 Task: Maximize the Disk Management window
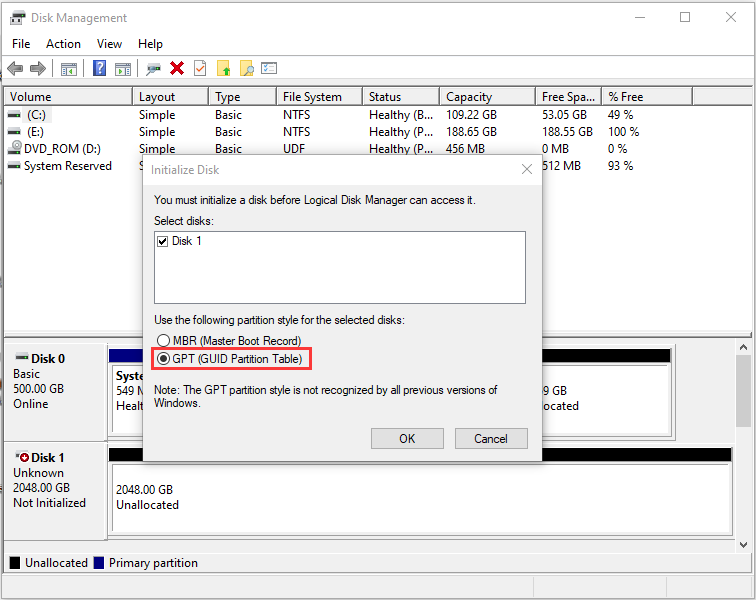pos(685,18)
